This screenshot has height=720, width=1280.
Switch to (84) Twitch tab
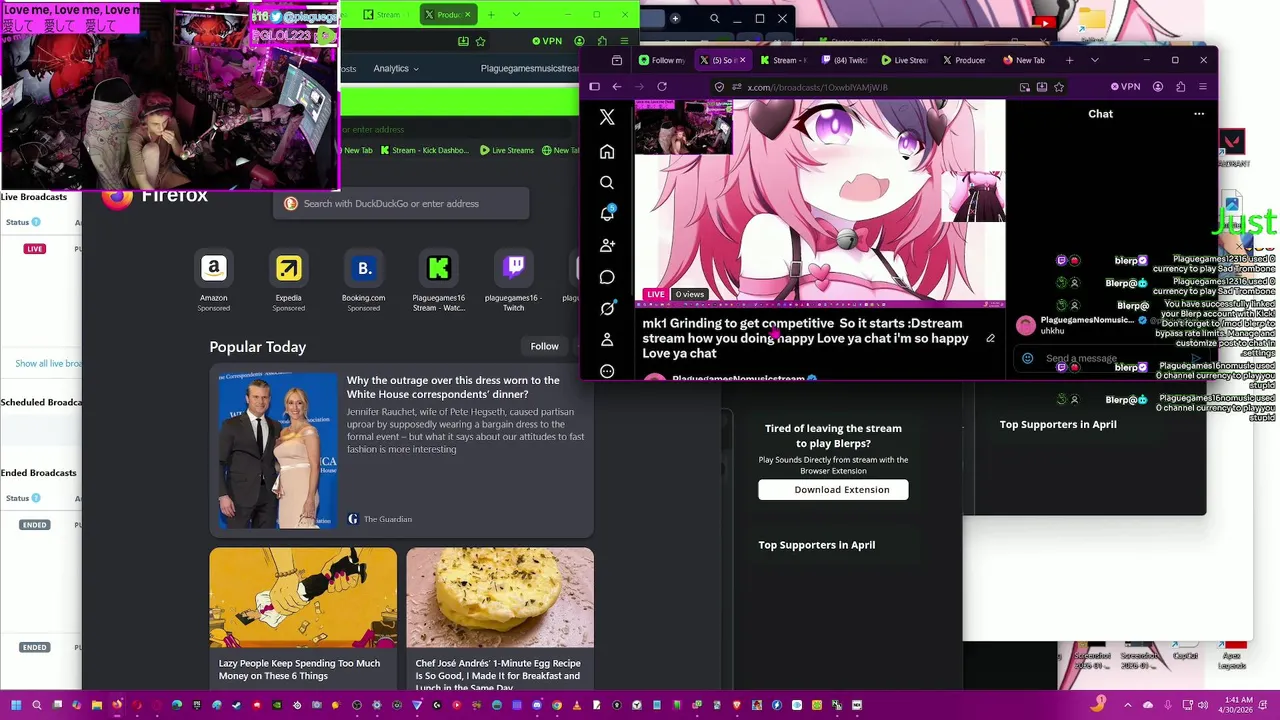tap(843, 60)
